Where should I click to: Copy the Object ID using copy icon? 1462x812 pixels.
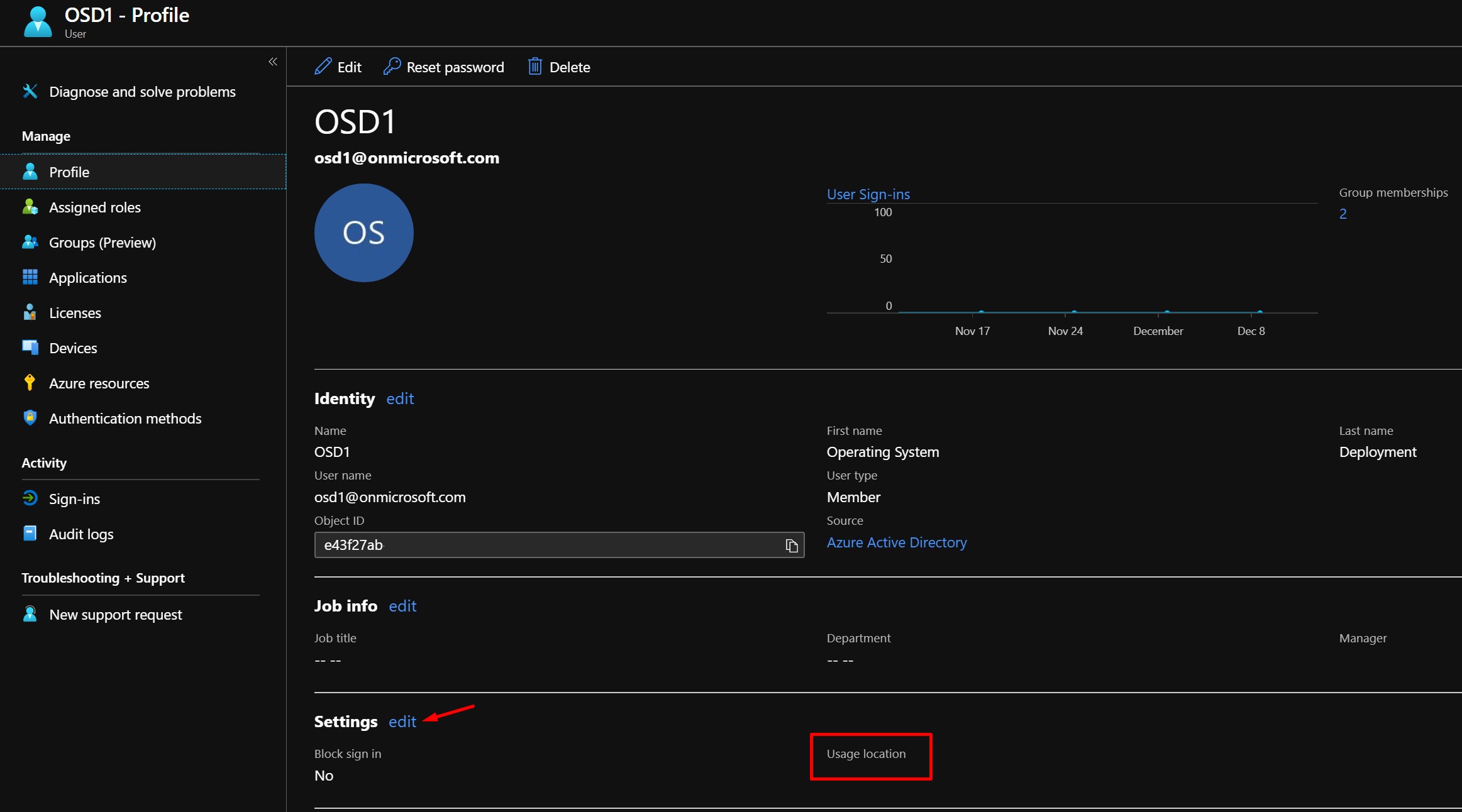pos(791,545)
